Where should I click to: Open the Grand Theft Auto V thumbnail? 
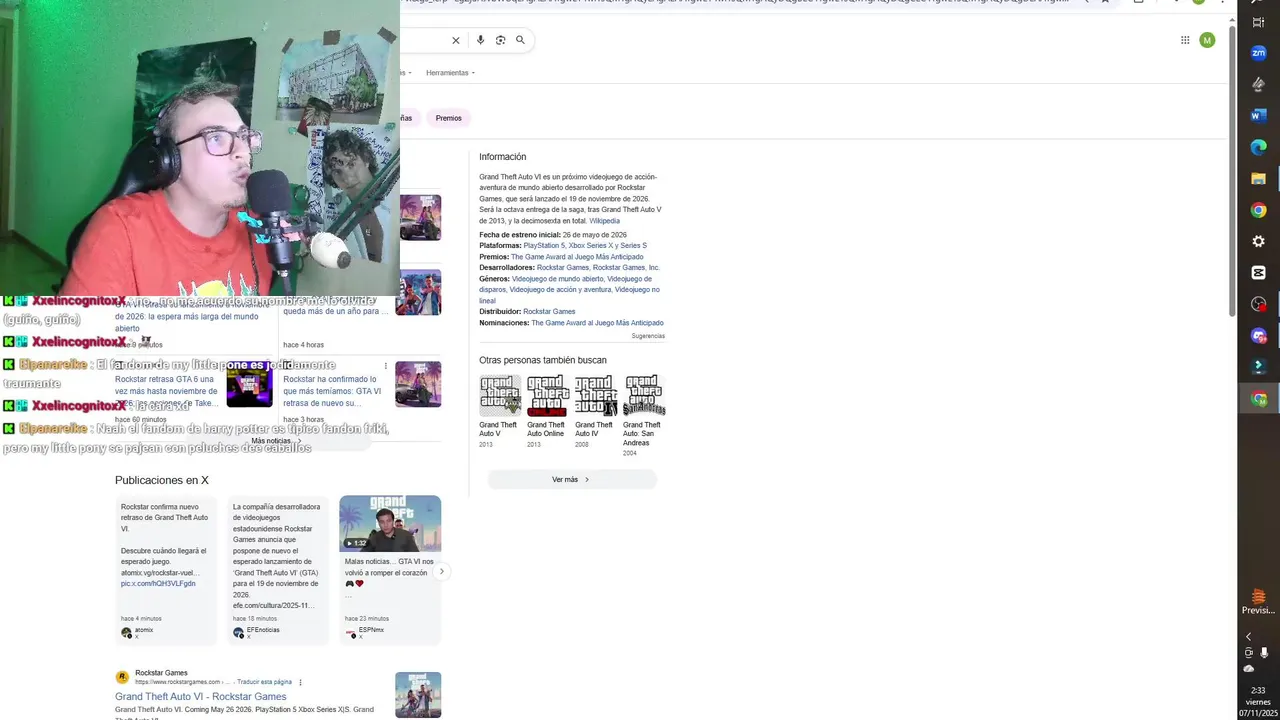tap(500, 396)
